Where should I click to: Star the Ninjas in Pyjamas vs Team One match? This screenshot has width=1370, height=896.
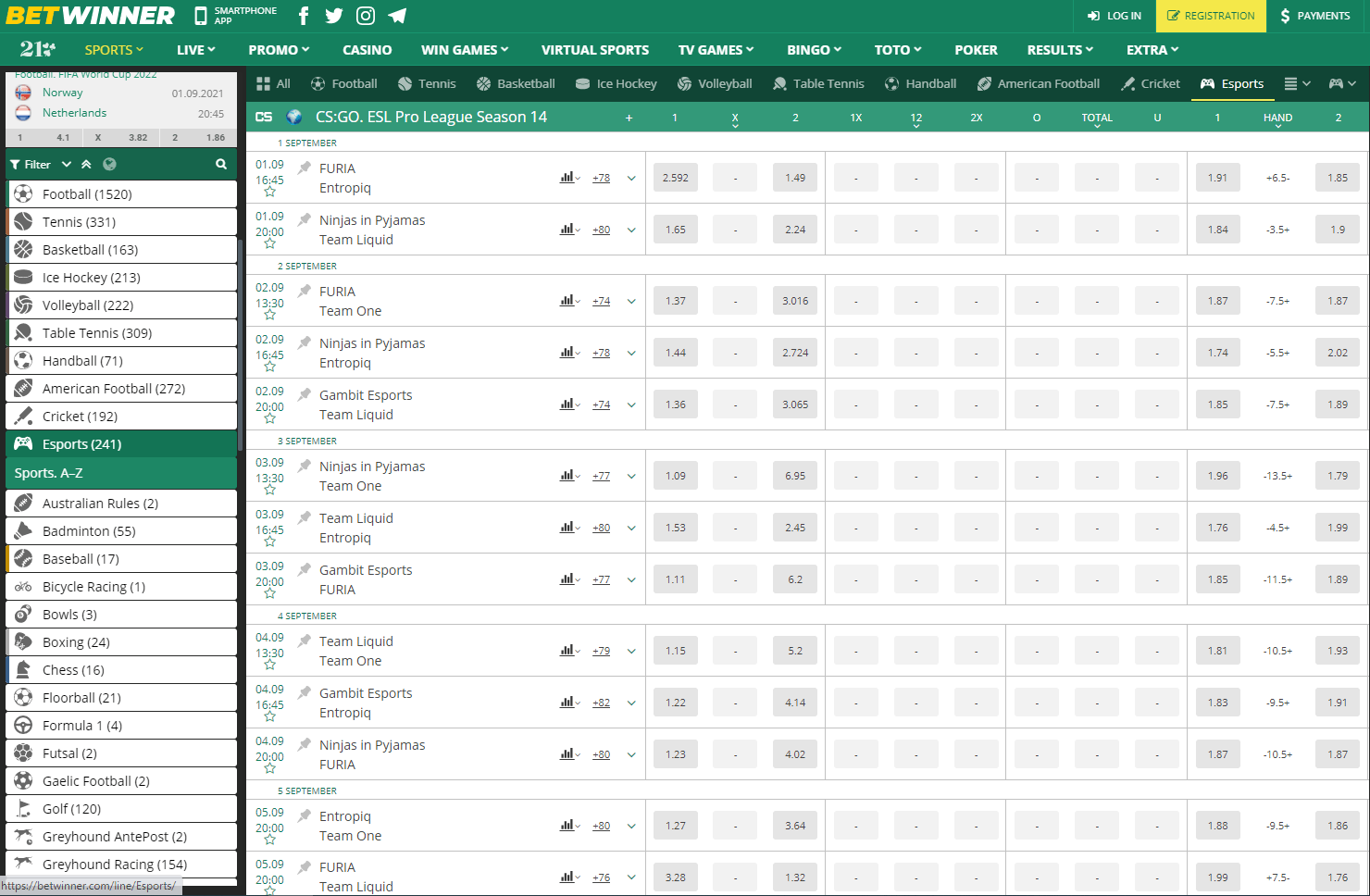click(x=269, y=491)
